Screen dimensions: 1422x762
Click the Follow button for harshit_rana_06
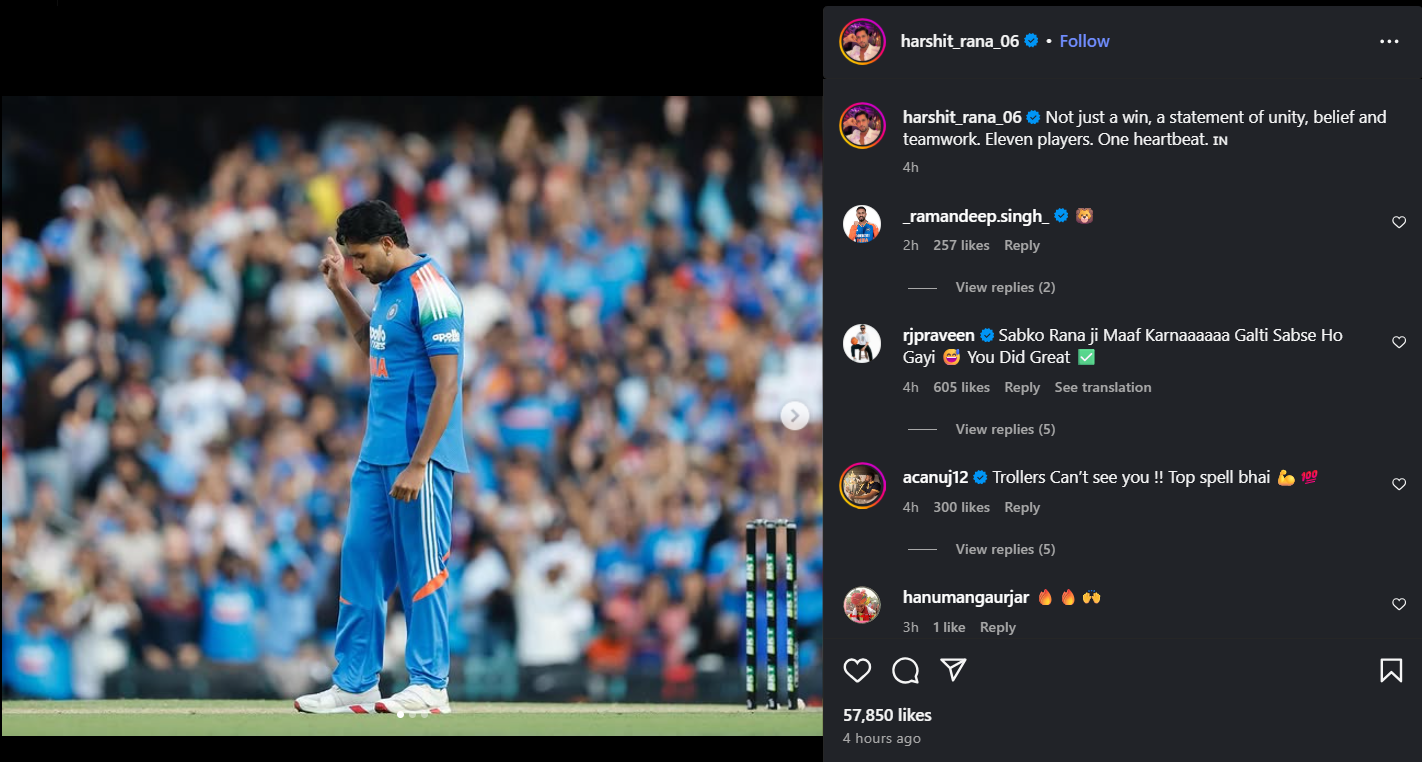tap(1084, 41)
